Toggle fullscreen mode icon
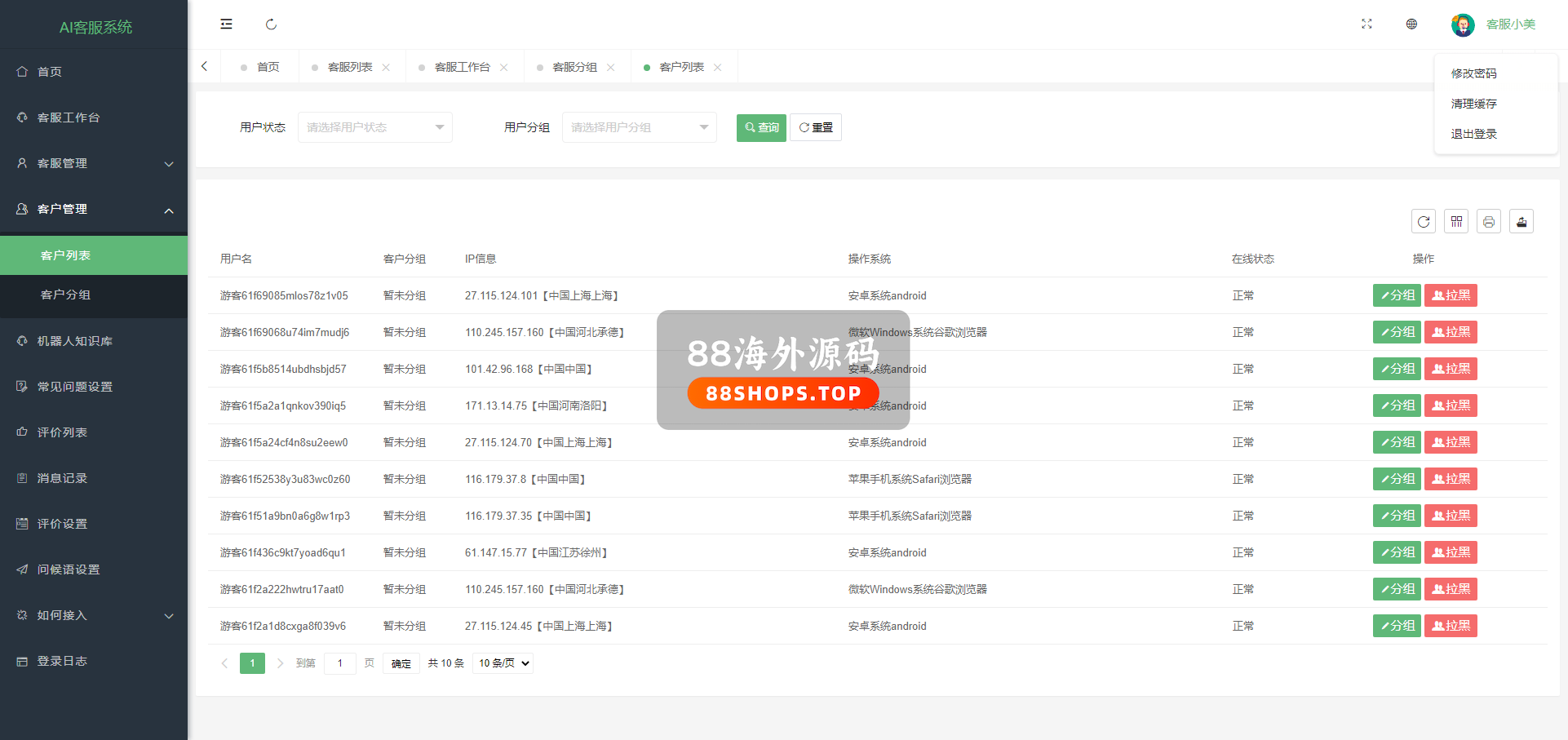 coord(1366,24)
